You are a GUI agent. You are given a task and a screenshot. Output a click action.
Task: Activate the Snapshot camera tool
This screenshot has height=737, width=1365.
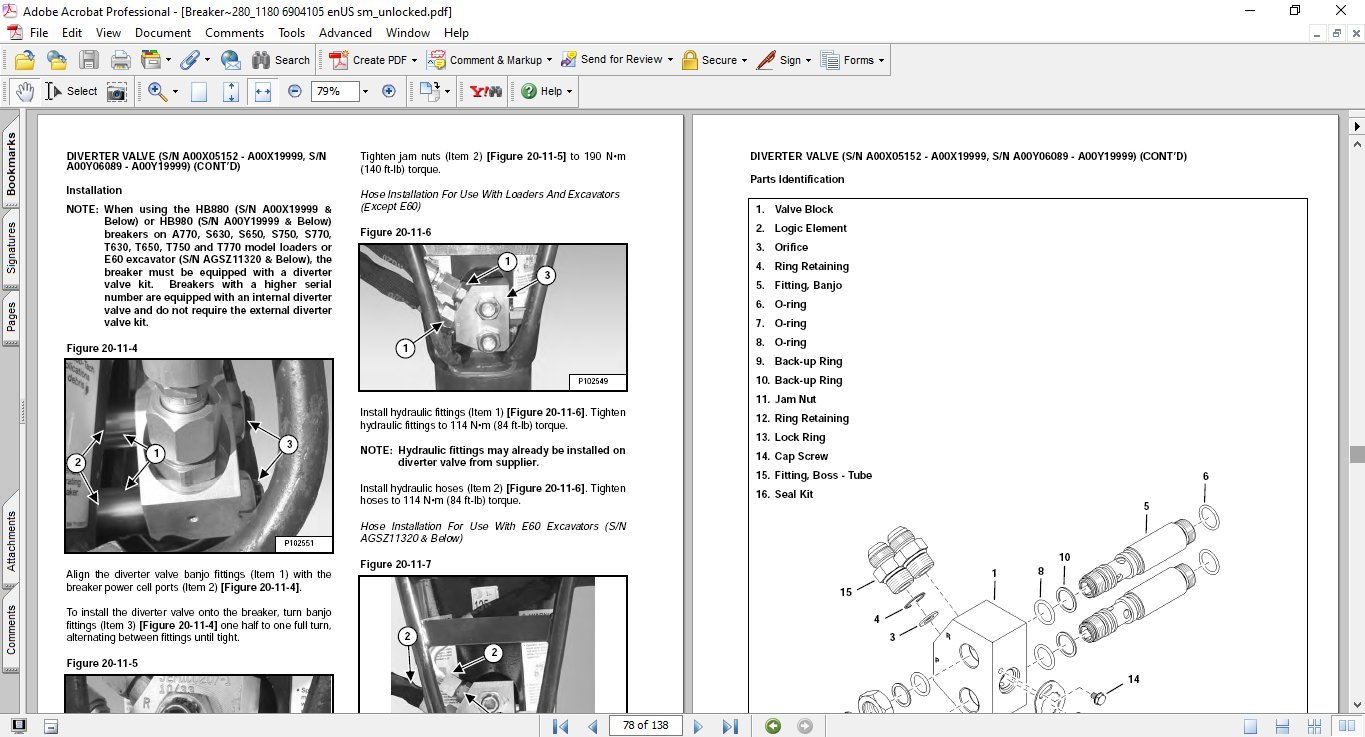point(117,91)
